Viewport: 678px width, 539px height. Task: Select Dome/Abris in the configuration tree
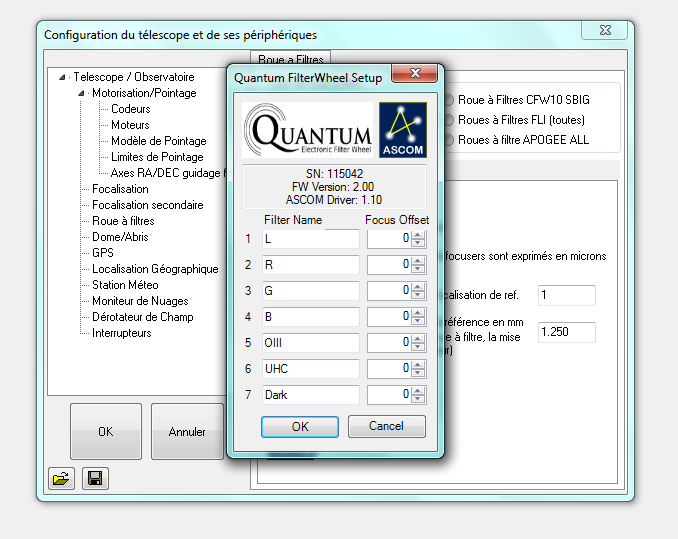(123, 237)
